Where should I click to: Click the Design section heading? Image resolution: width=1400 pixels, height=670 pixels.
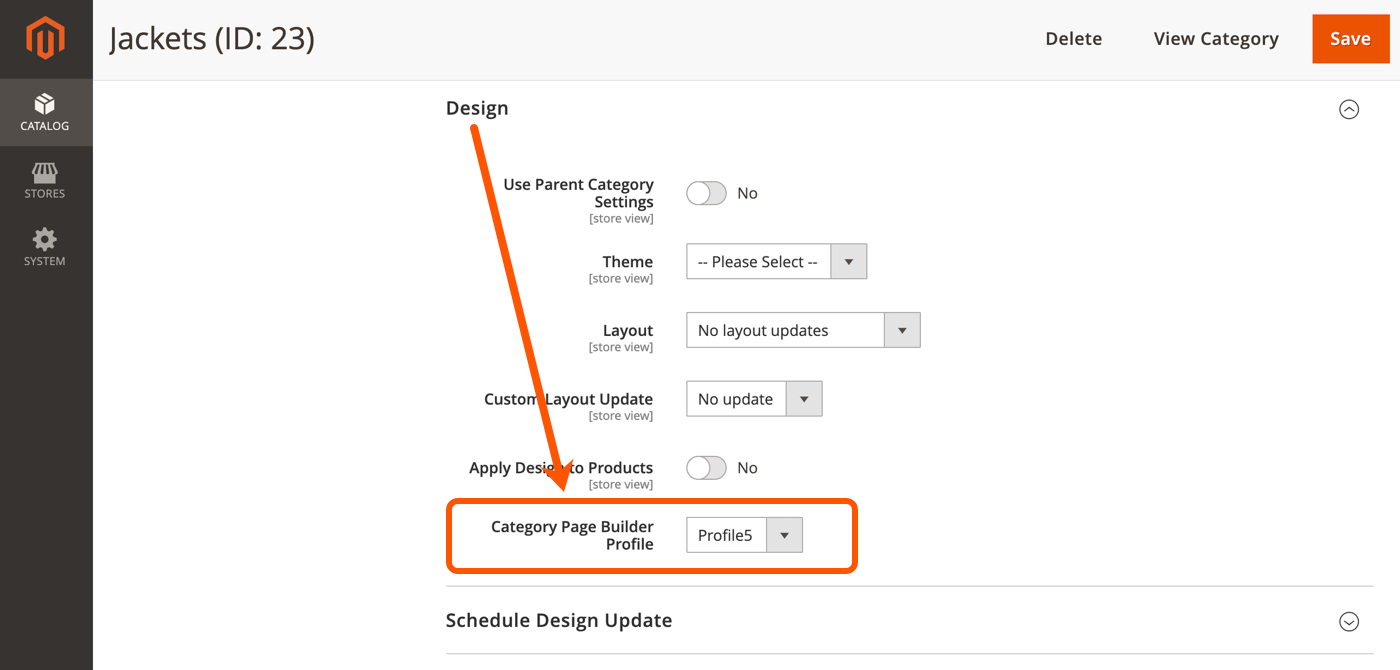[477, 108]
